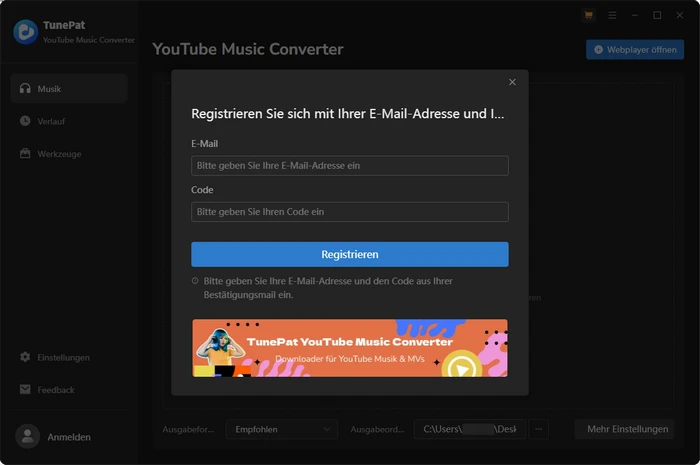Click the 'YouTube Music Converter' page heading
700x465 pixels.
[x=248, y=49]
